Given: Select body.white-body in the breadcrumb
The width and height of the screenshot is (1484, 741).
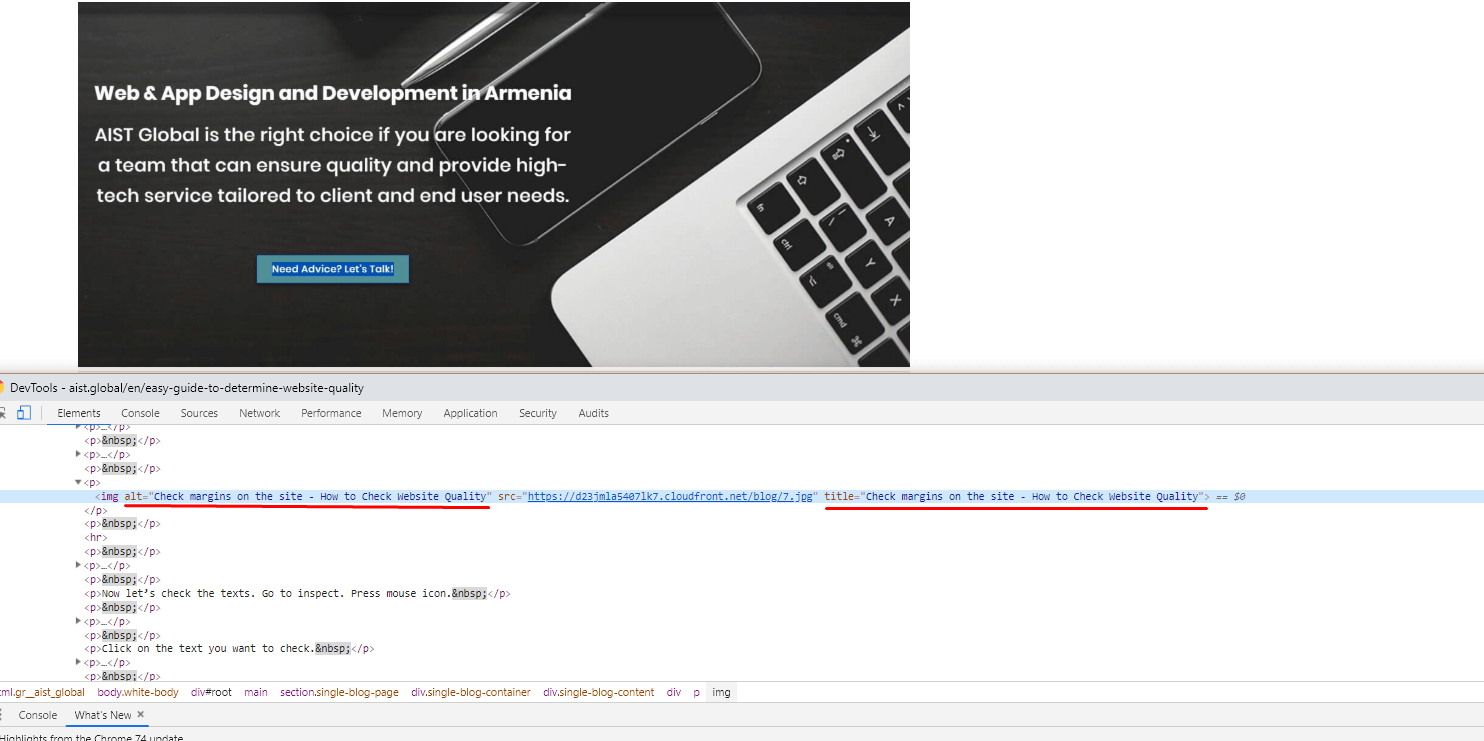Looking at the screenshot, I should (138, 692).
